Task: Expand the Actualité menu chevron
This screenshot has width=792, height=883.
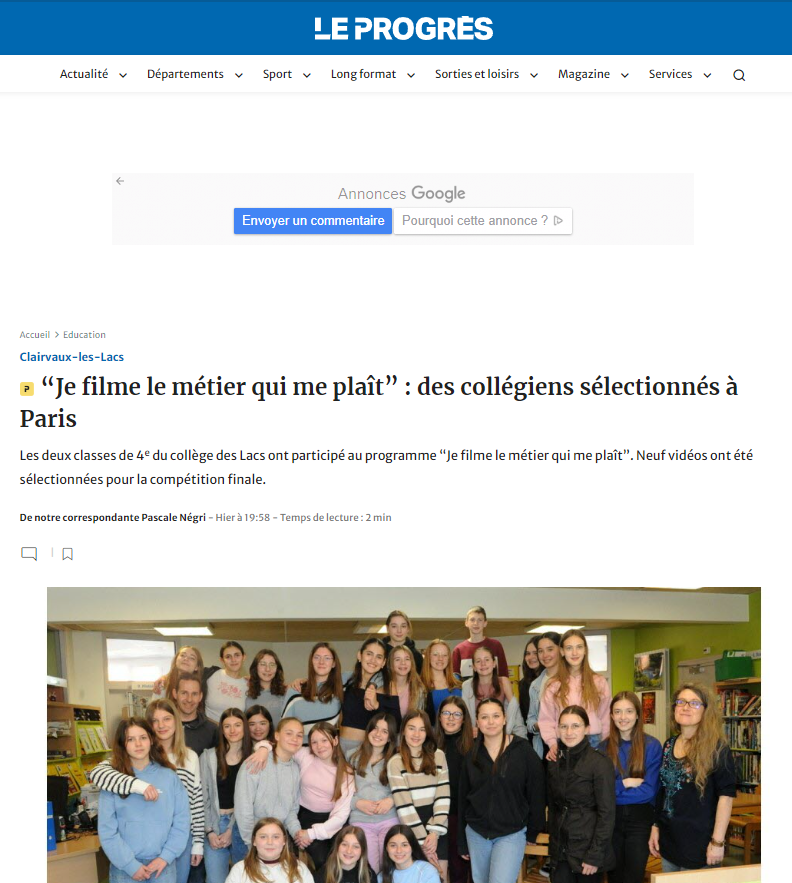Action: tap(123, 75)
